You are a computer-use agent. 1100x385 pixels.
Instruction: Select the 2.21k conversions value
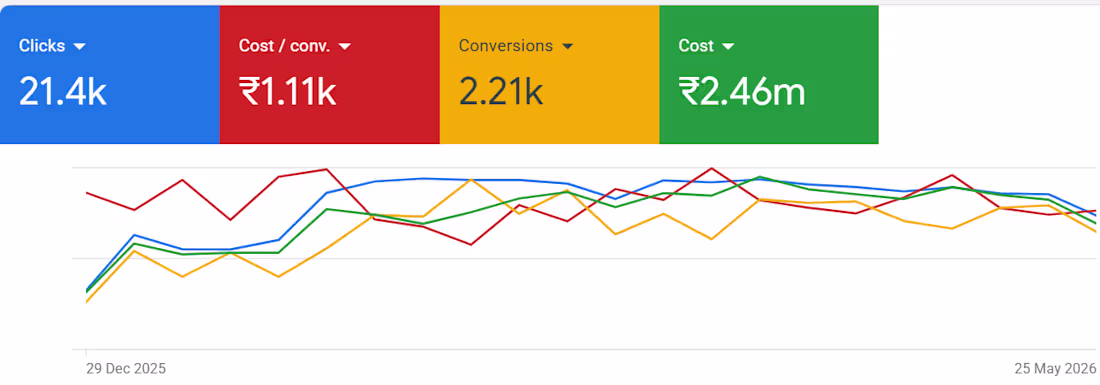(500, 92)
